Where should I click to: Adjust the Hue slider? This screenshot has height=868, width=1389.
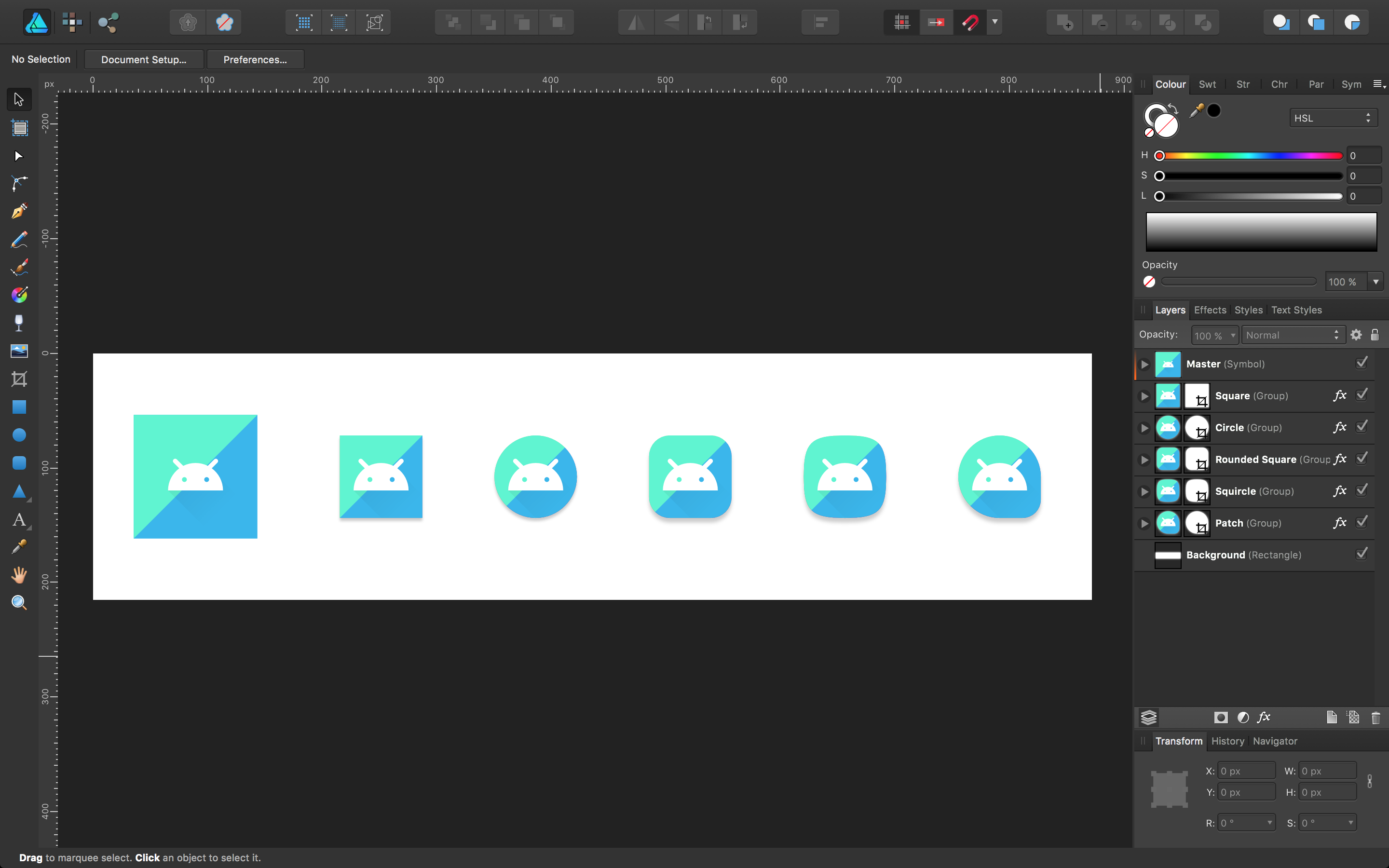point(1245,155)
